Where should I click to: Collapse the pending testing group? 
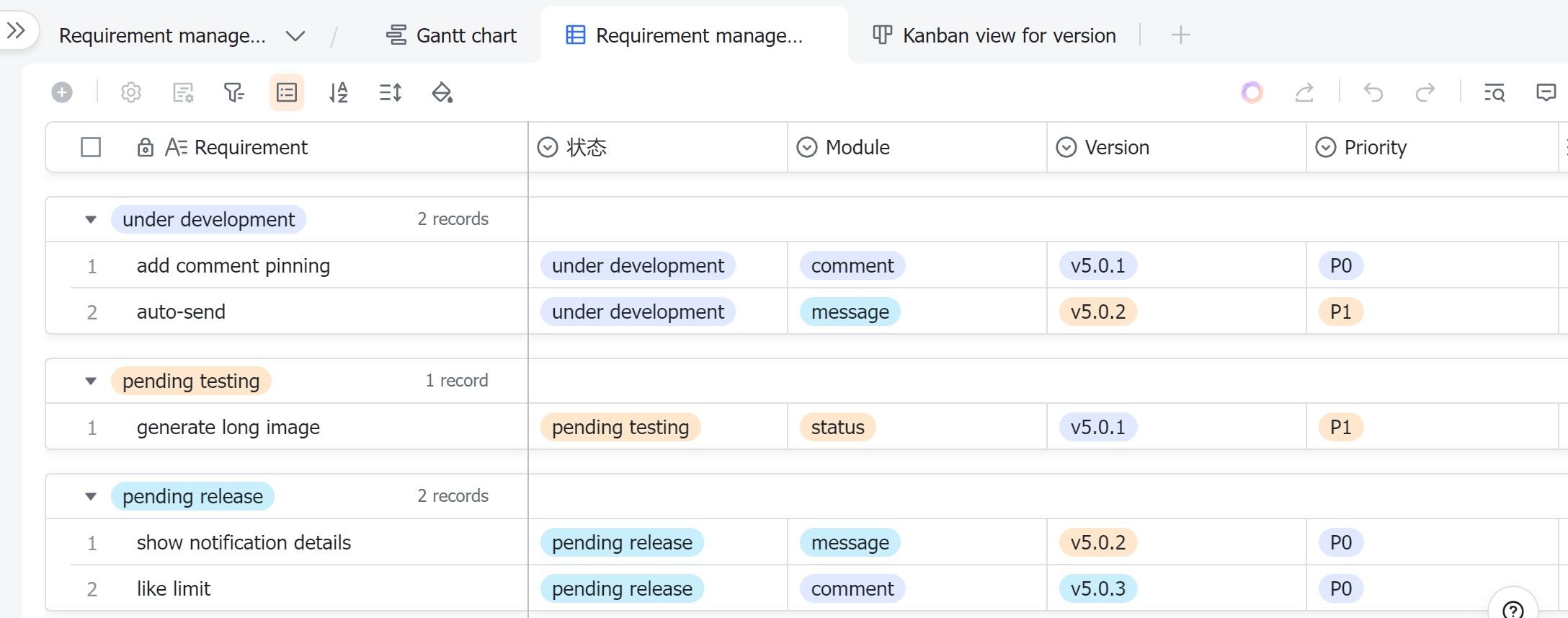coord(91,381)
